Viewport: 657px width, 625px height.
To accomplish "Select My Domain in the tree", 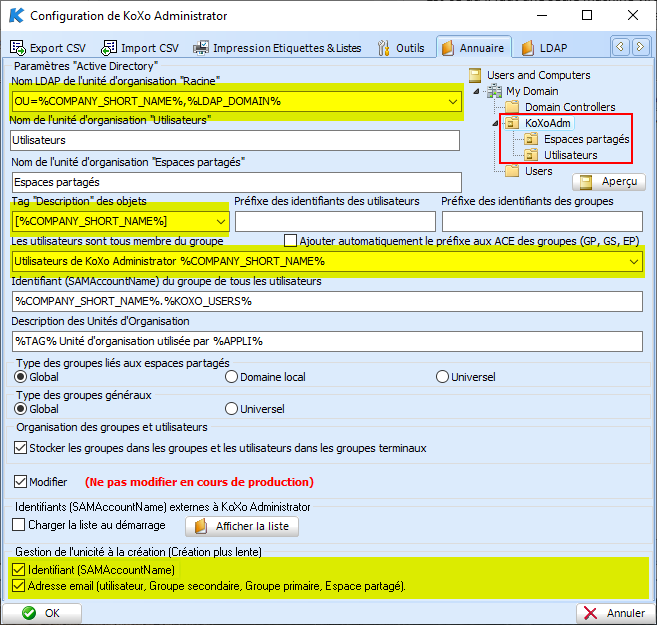I will (532, 91).
